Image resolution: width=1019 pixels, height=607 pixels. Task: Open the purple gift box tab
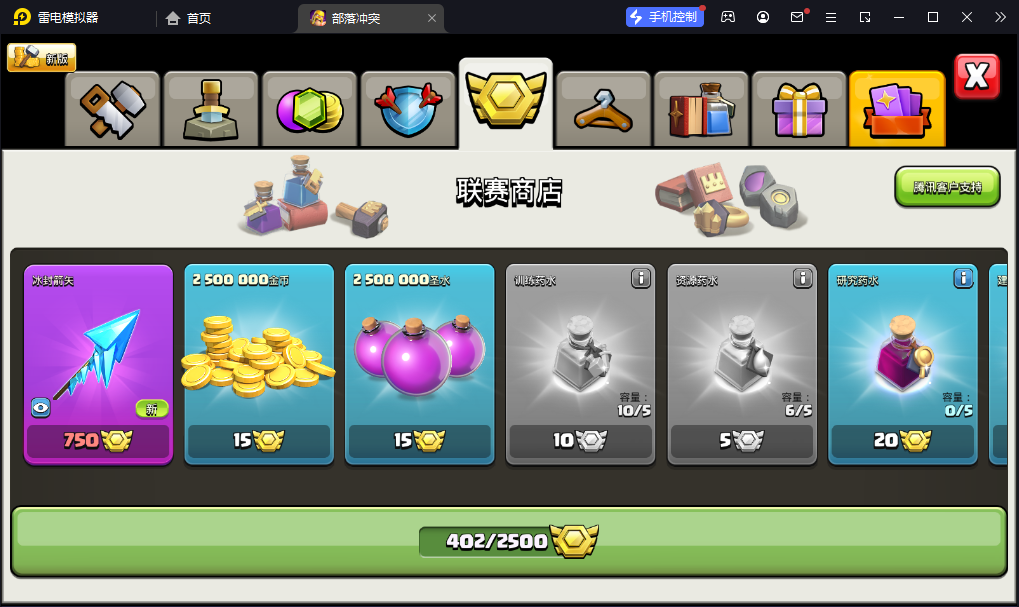click(x=799, y=109)
